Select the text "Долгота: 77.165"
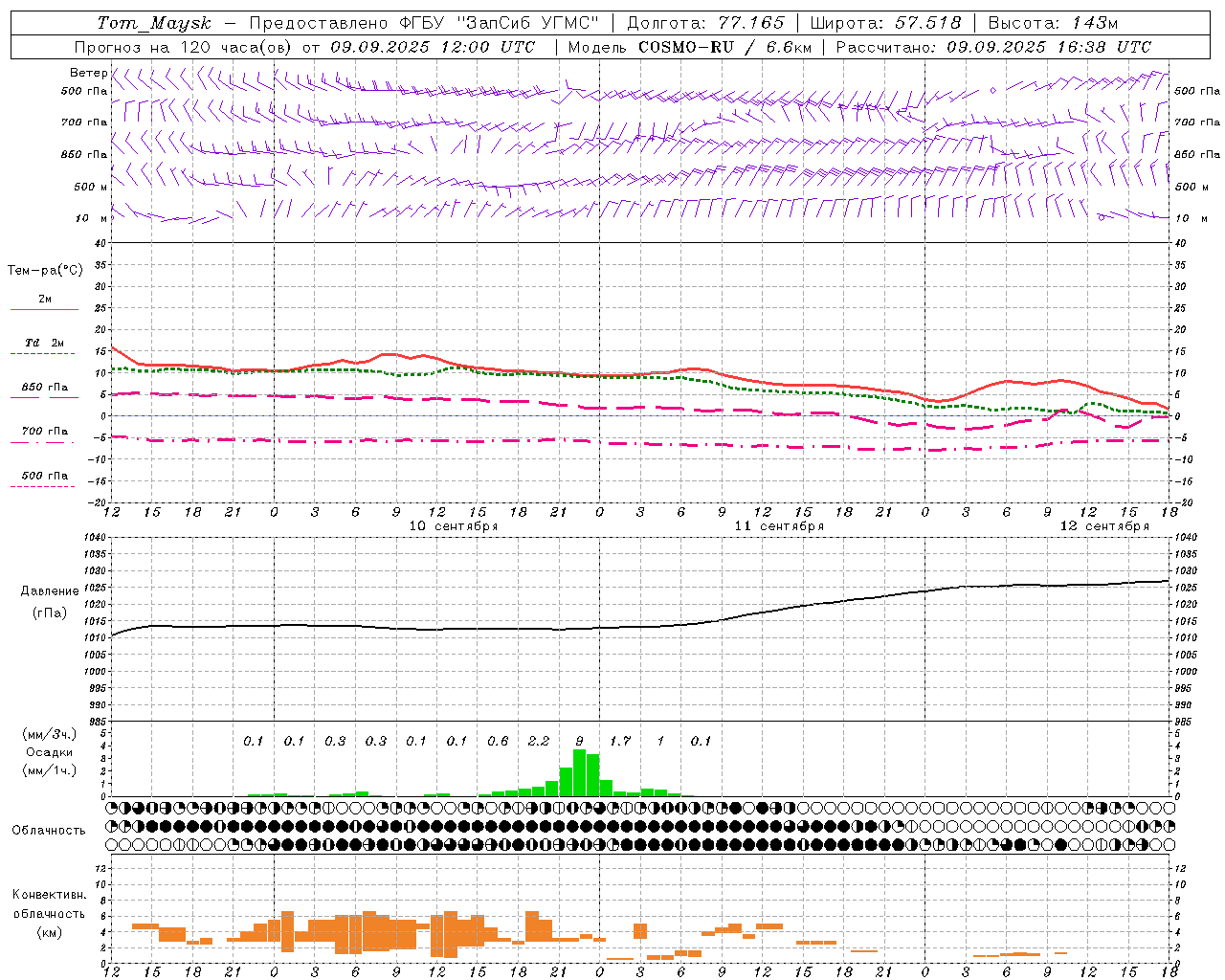The height and width of the screenshot is (980, 1225). pyautogui.click(x=705, y=23)
